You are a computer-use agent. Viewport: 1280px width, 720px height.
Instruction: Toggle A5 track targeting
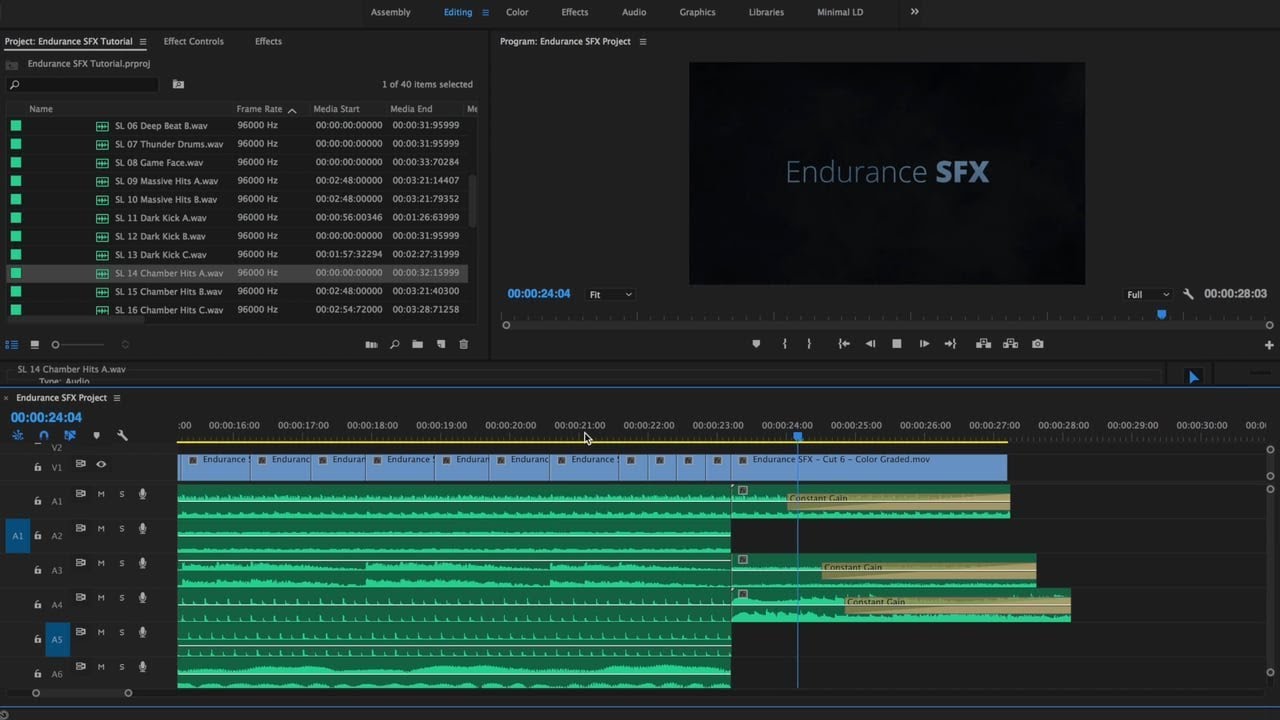pos(57,639)
